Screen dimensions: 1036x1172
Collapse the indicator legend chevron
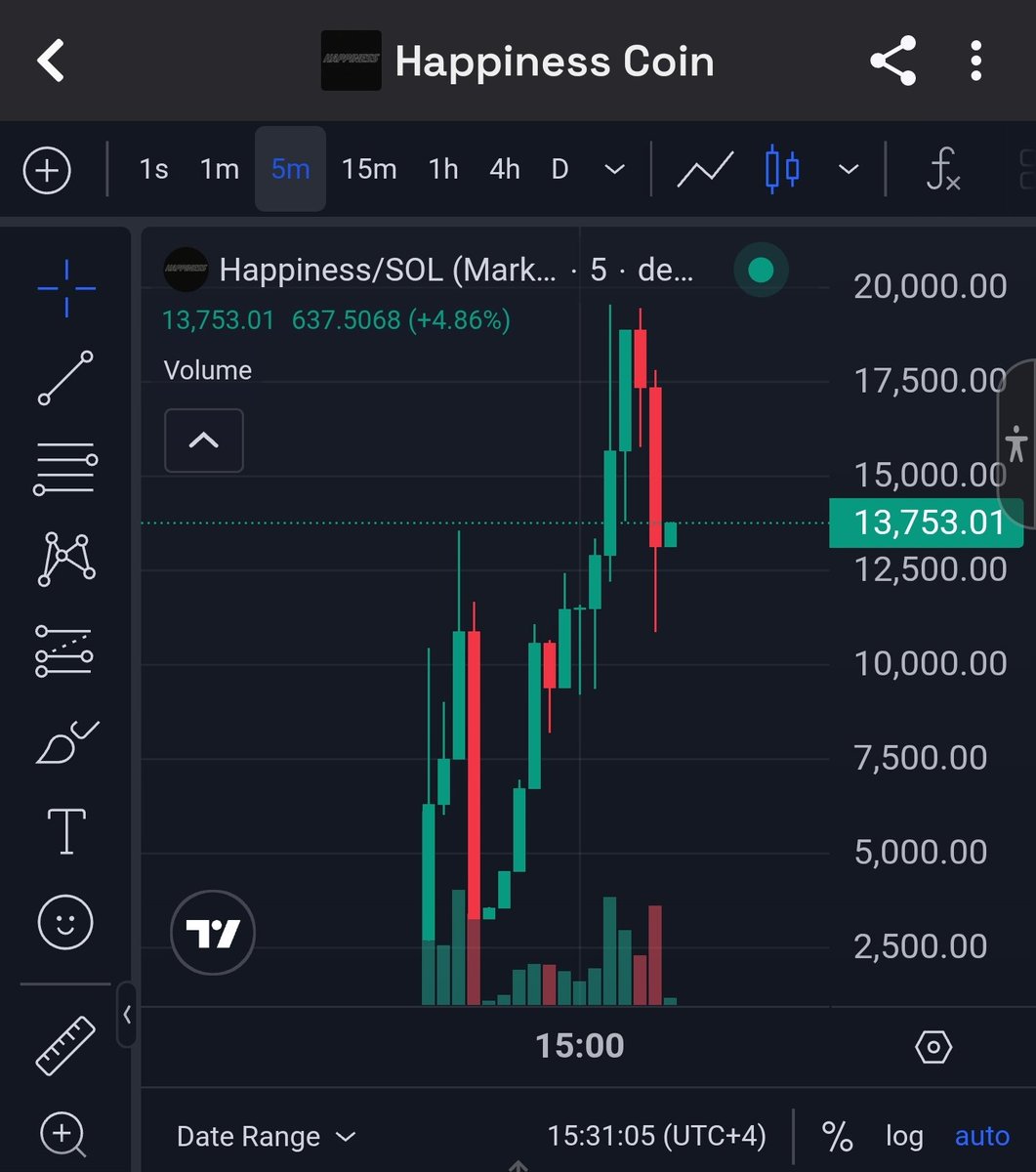(203, 440)
